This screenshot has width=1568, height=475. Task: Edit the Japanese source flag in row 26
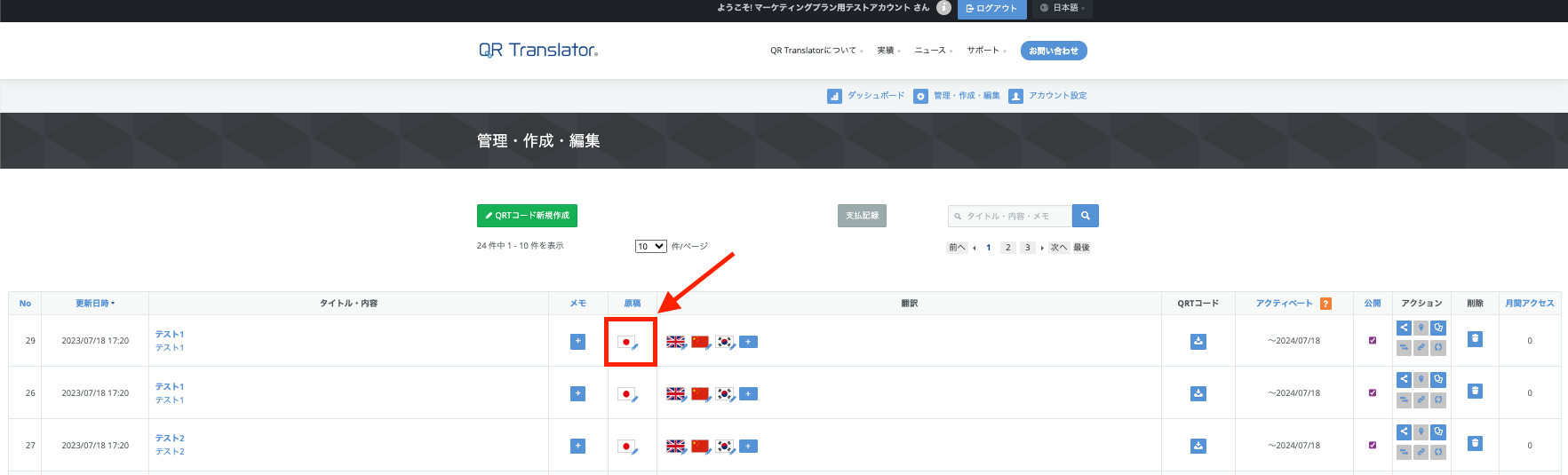point(628,394)
